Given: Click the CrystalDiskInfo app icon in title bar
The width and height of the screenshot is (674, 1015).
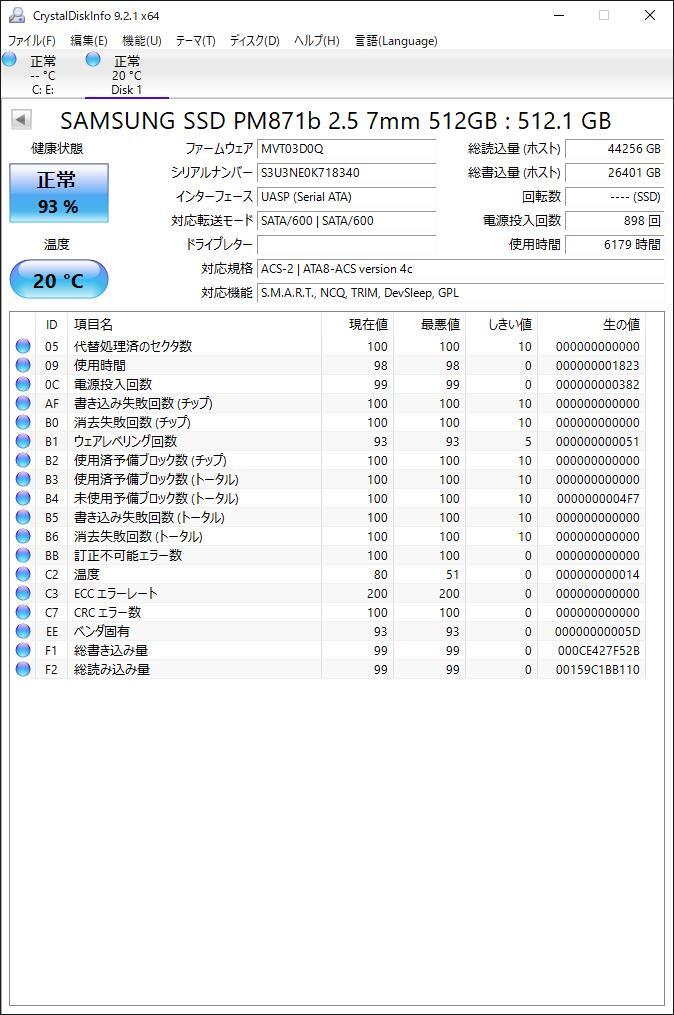Looking at the screenshot, I should pos(17,15).
